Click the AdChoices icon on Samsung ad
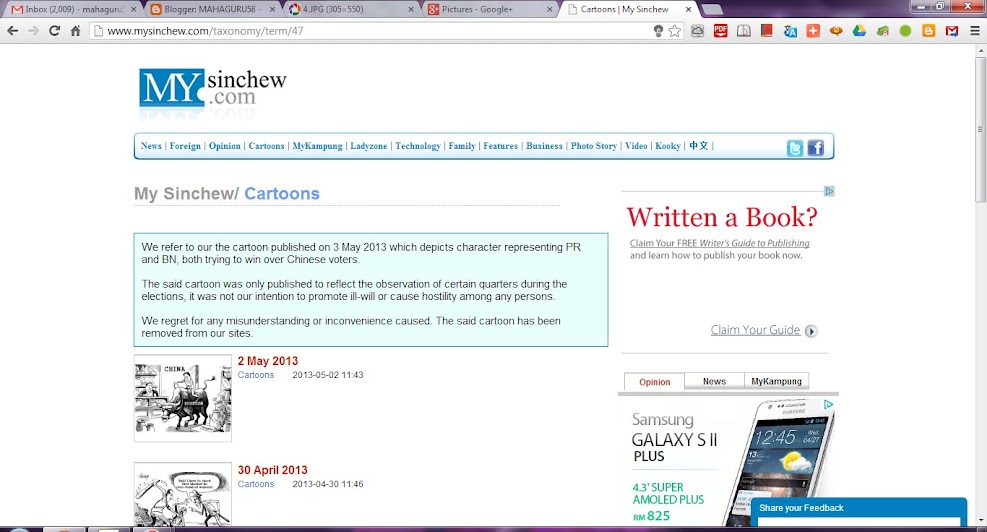 pyautogui.click(x=828, y=404)
